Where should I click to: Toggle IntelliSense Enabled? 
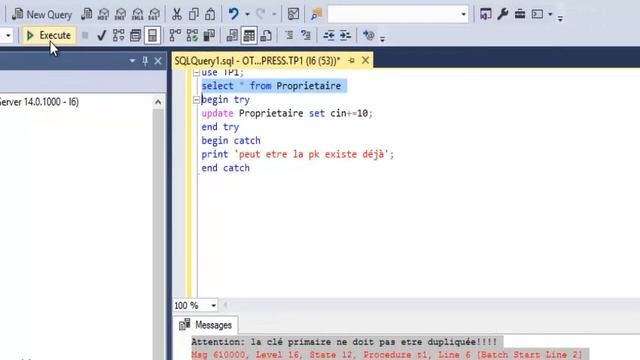click(x=152, y=36)
